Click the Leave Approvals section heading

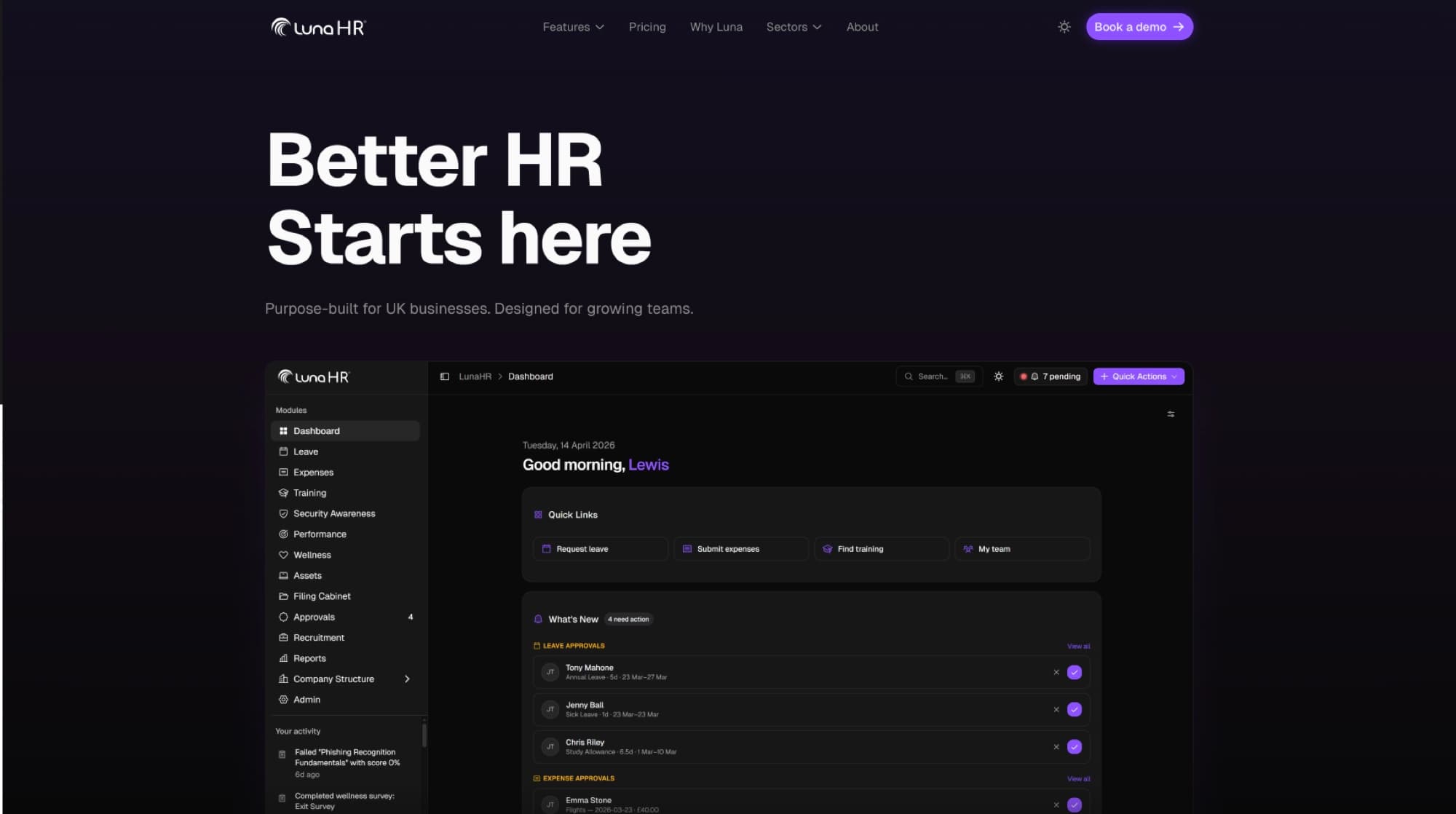(x=574, y=646)
